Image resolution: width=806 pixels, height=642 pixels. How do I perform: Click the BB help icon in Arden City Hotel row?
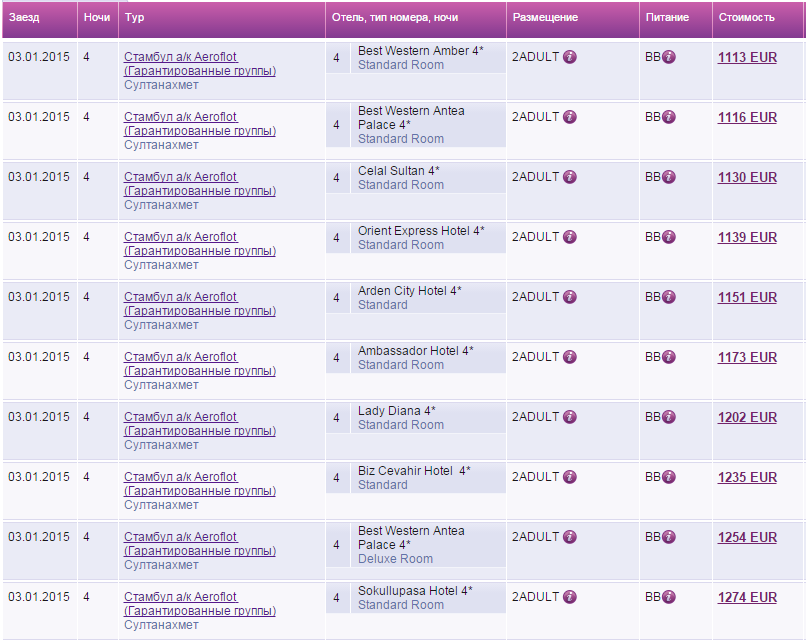[669, 297]
